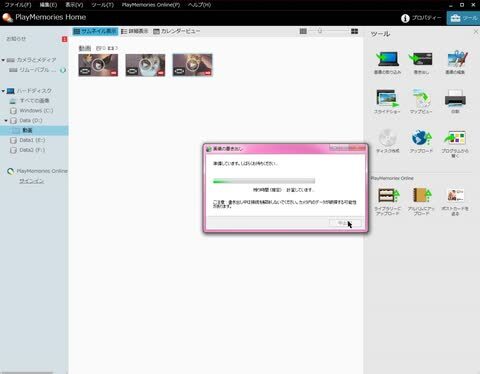The image size is (480, 374).
Task: Click the サインイン sign-in link
Action: [x=31, y=181]
